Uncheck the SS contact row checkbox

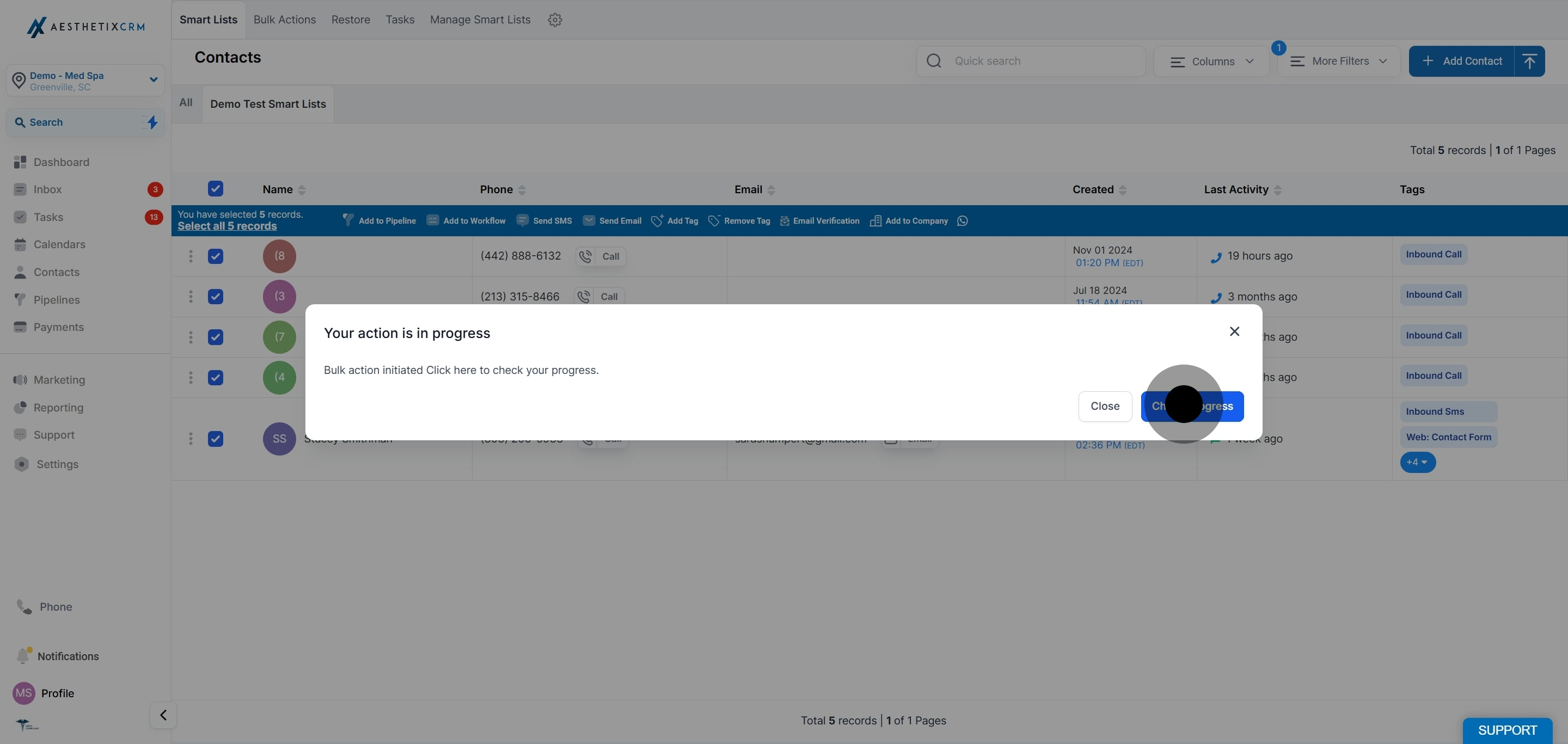[x=216, y=439]
